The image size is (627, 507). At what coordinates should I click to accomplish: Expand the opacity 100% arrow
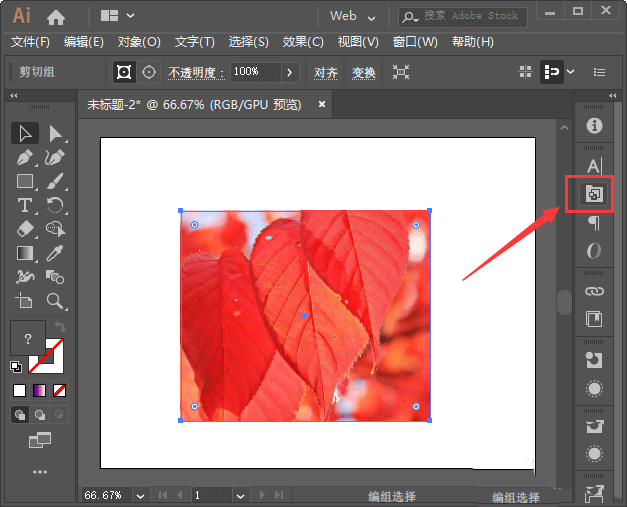290,72
